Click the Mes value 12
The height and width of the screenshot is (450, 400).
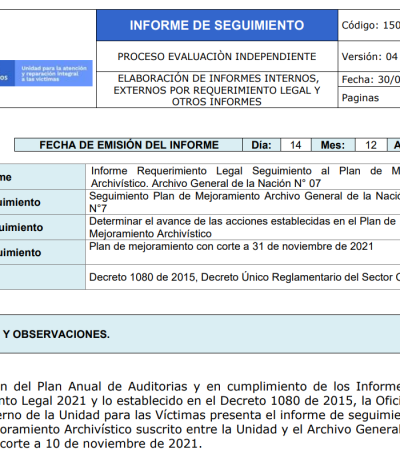tap(371, 145)
